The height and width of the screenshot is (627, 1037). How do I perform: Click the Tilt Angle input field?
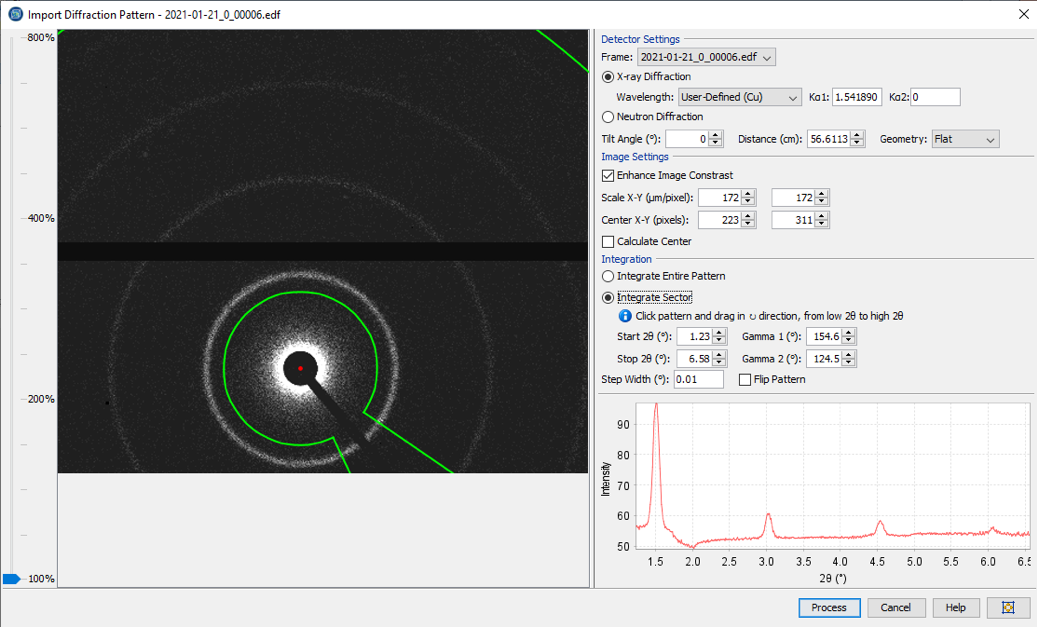click(687, 139)
